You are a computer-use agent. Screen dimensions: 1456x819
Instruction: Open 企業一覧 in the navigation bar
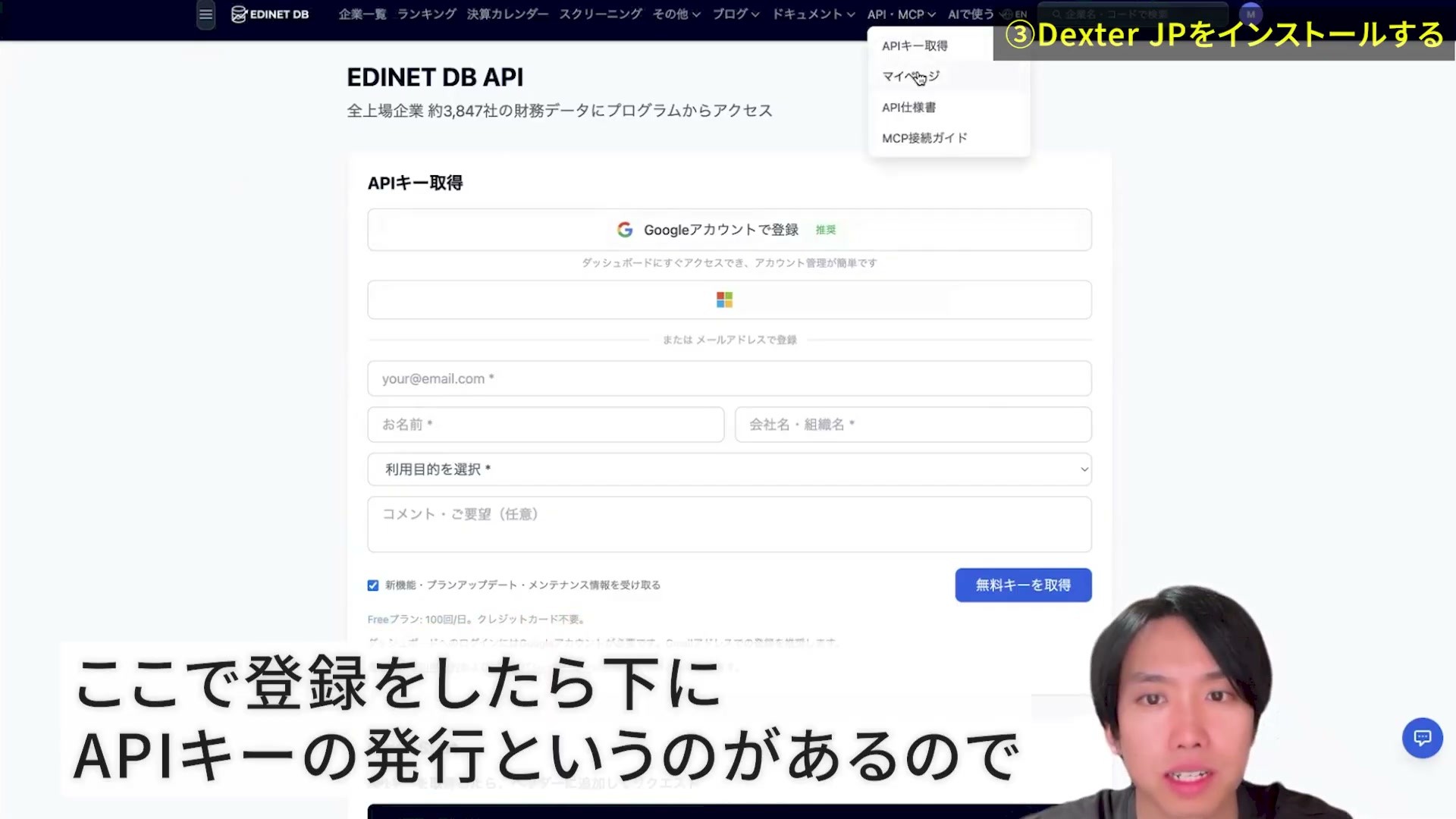[362, 14]
